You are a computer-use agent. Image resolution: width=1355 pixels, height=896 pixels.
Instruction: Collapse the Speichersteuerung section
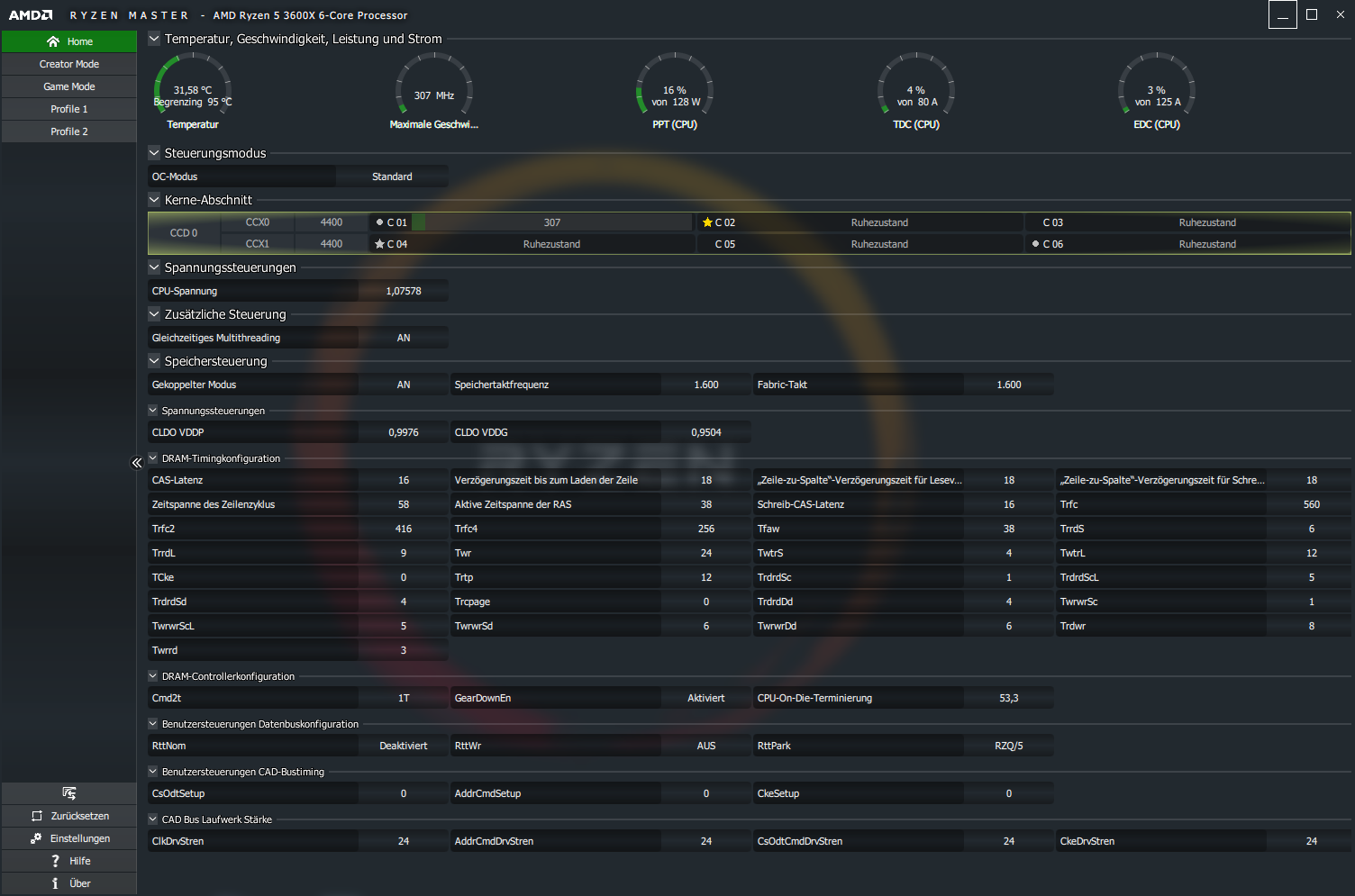pos(154,361)
